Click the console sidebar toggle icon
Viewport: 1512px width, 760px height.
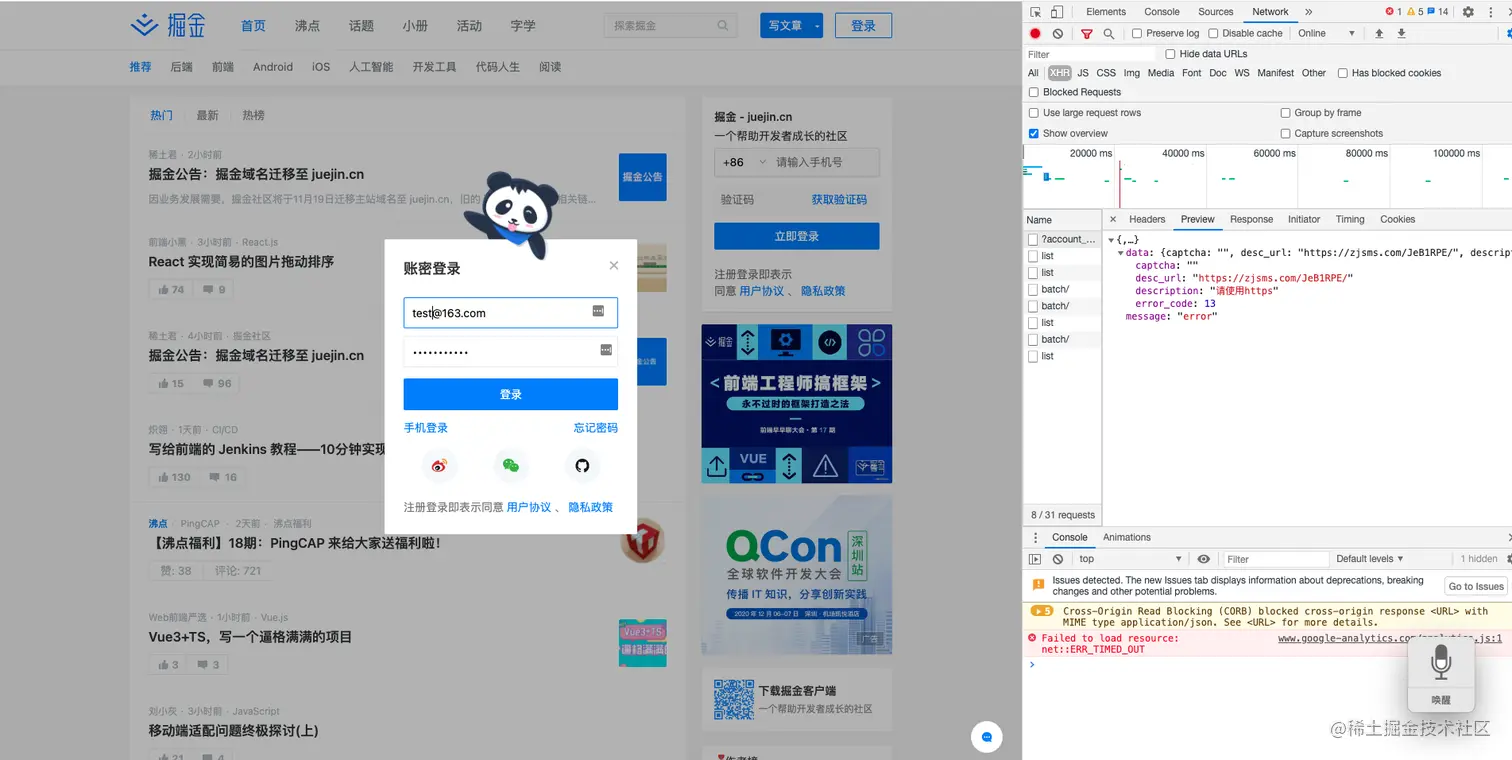click(x=1035, y=559)
